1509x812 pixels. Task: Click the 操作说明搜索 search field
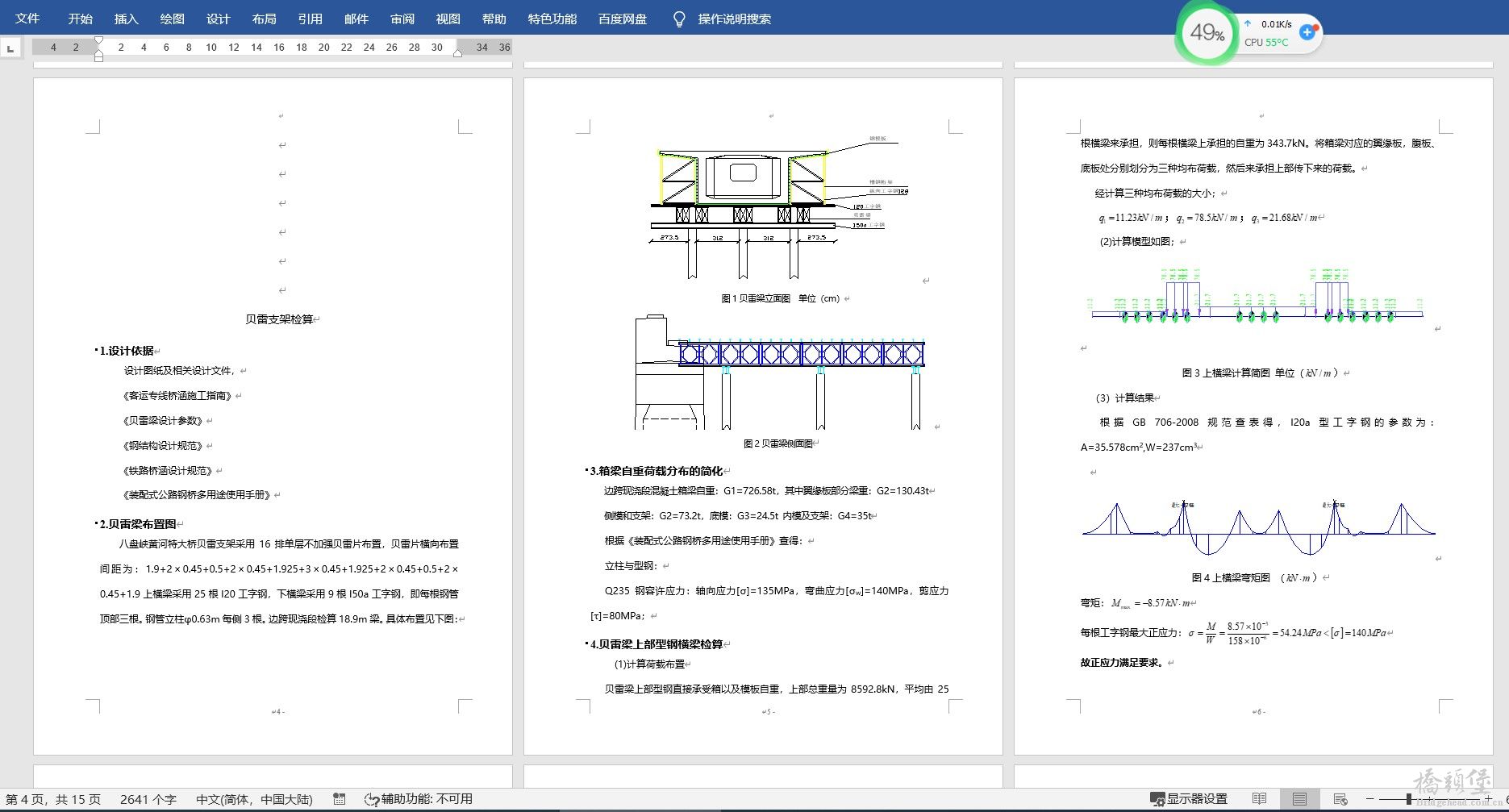(x=734, y=19)
